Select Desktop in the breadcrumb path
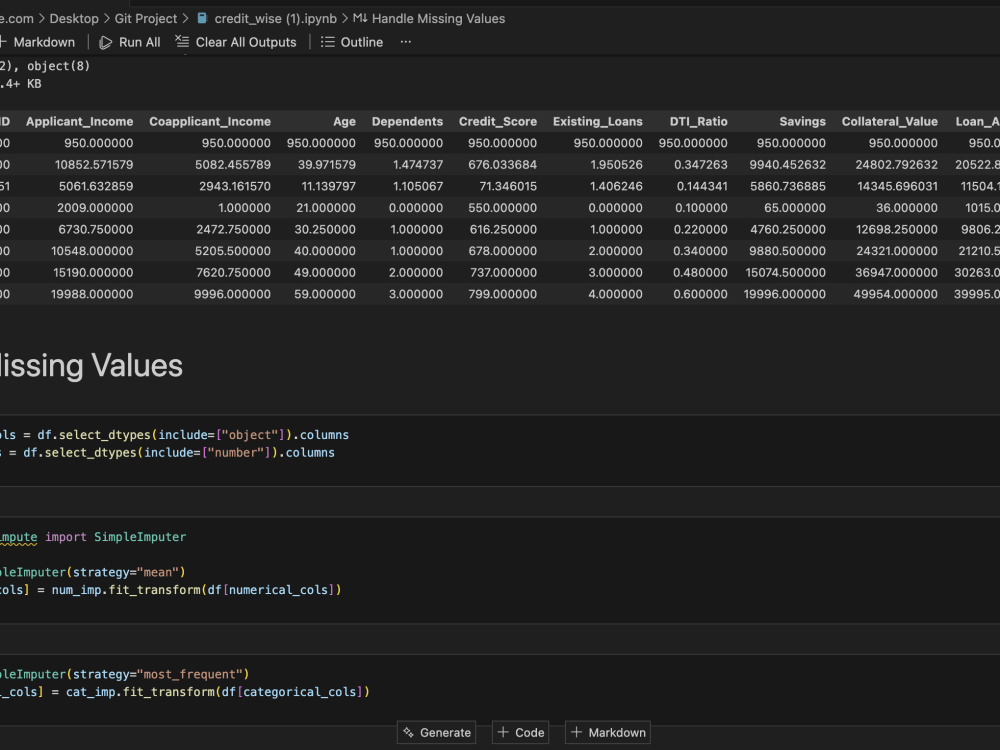Viewport: 1000px width, 750px height. click(x=74, y=18)
